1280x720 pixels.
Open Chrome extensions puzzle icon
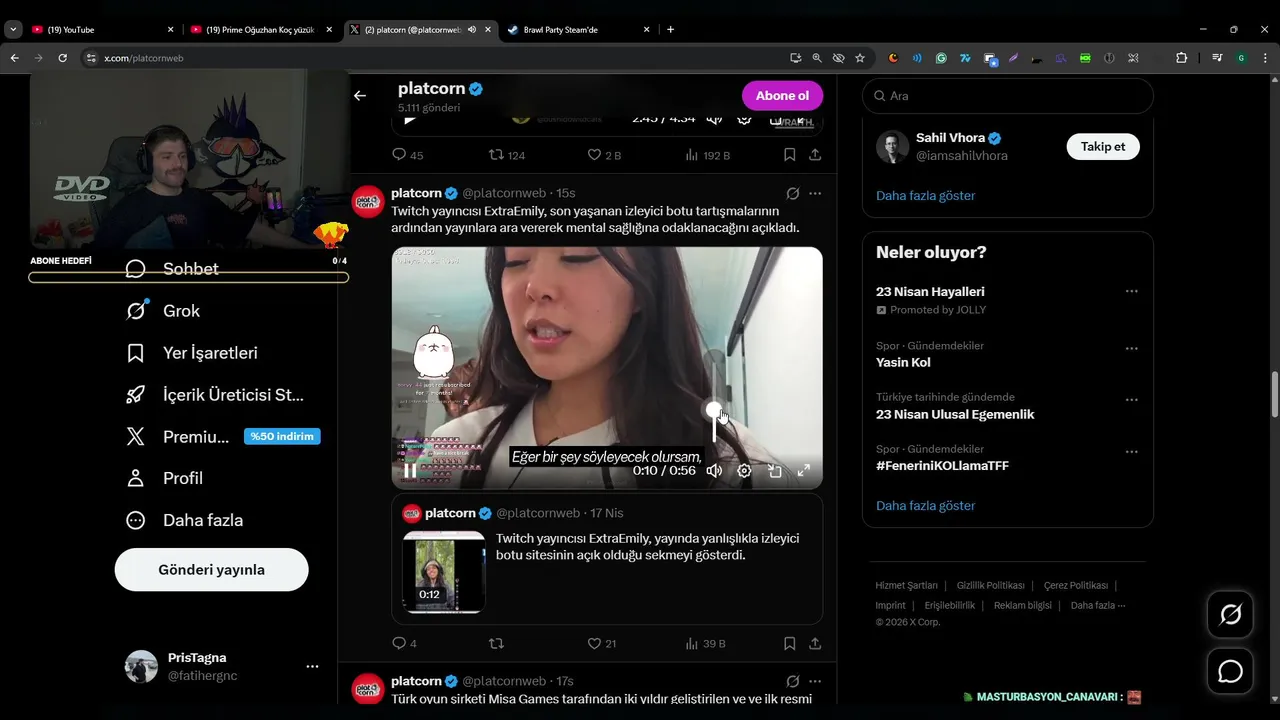[1181, 58]
